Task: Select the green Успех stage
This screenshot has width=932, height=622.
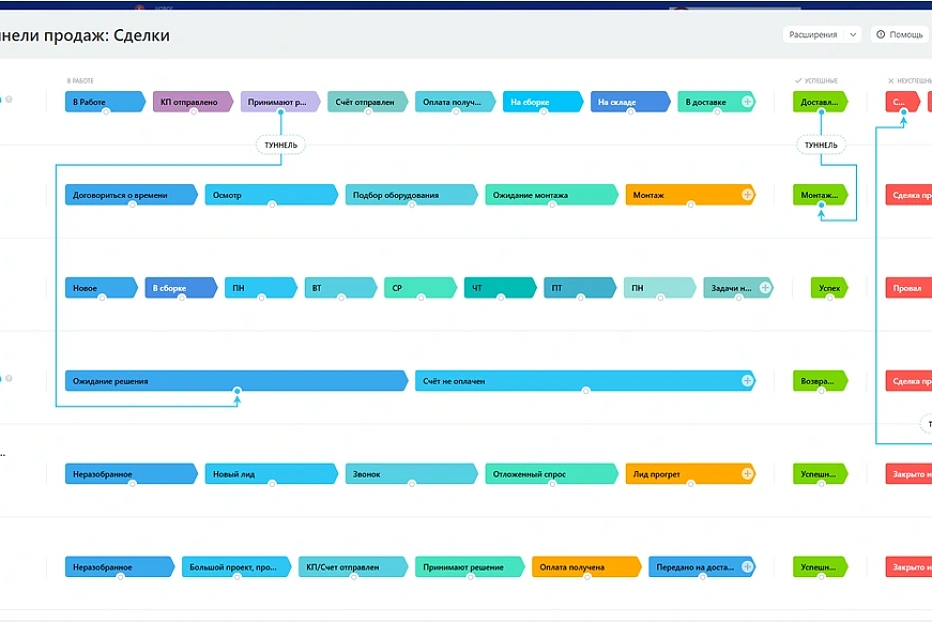Action: 829,288
